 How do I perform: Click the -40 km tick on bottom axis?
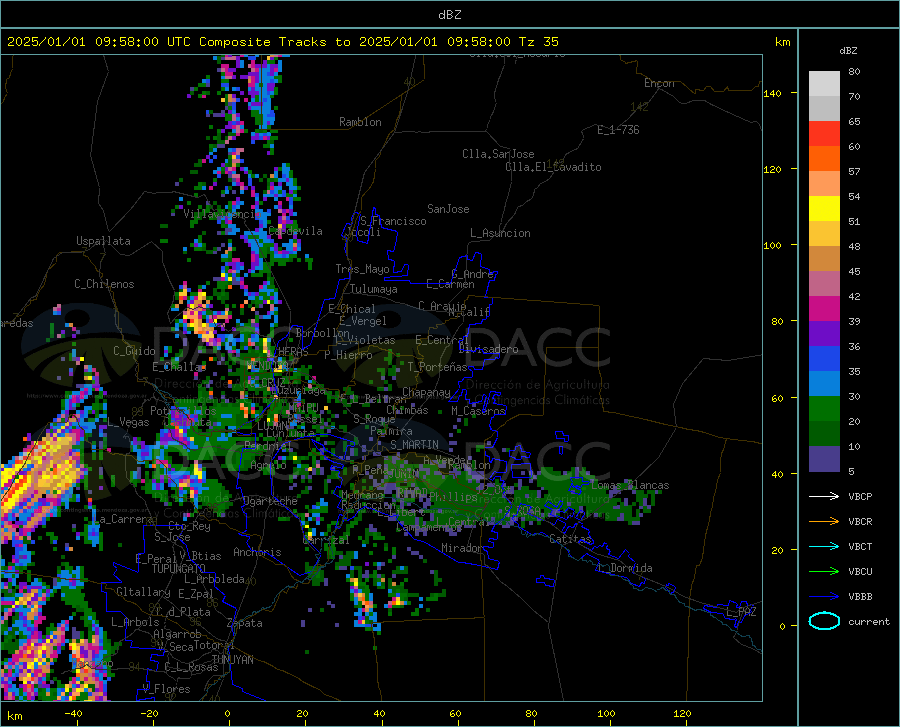click(x=73, y=714)
